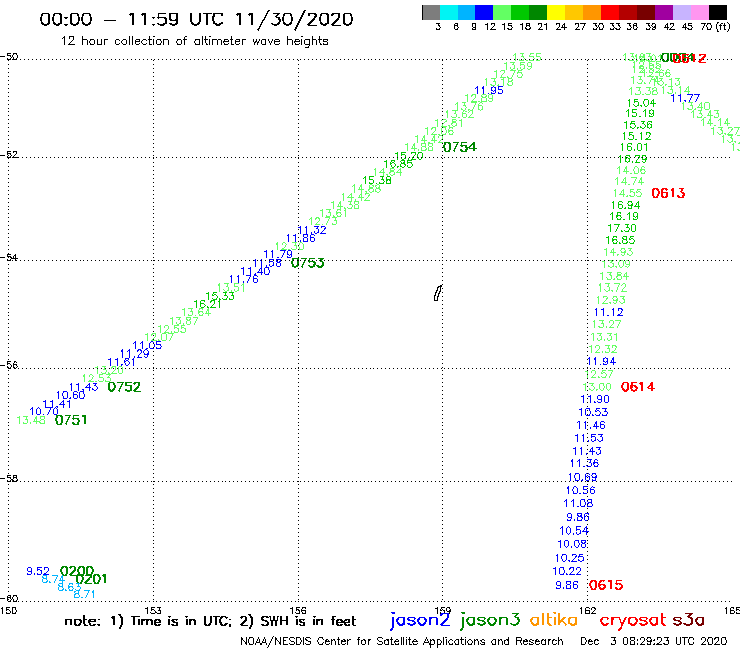The width and height of the screenshot is (740, 650).
Task: Click the jason3 satellite label
Action: click(x=490, y=620)
